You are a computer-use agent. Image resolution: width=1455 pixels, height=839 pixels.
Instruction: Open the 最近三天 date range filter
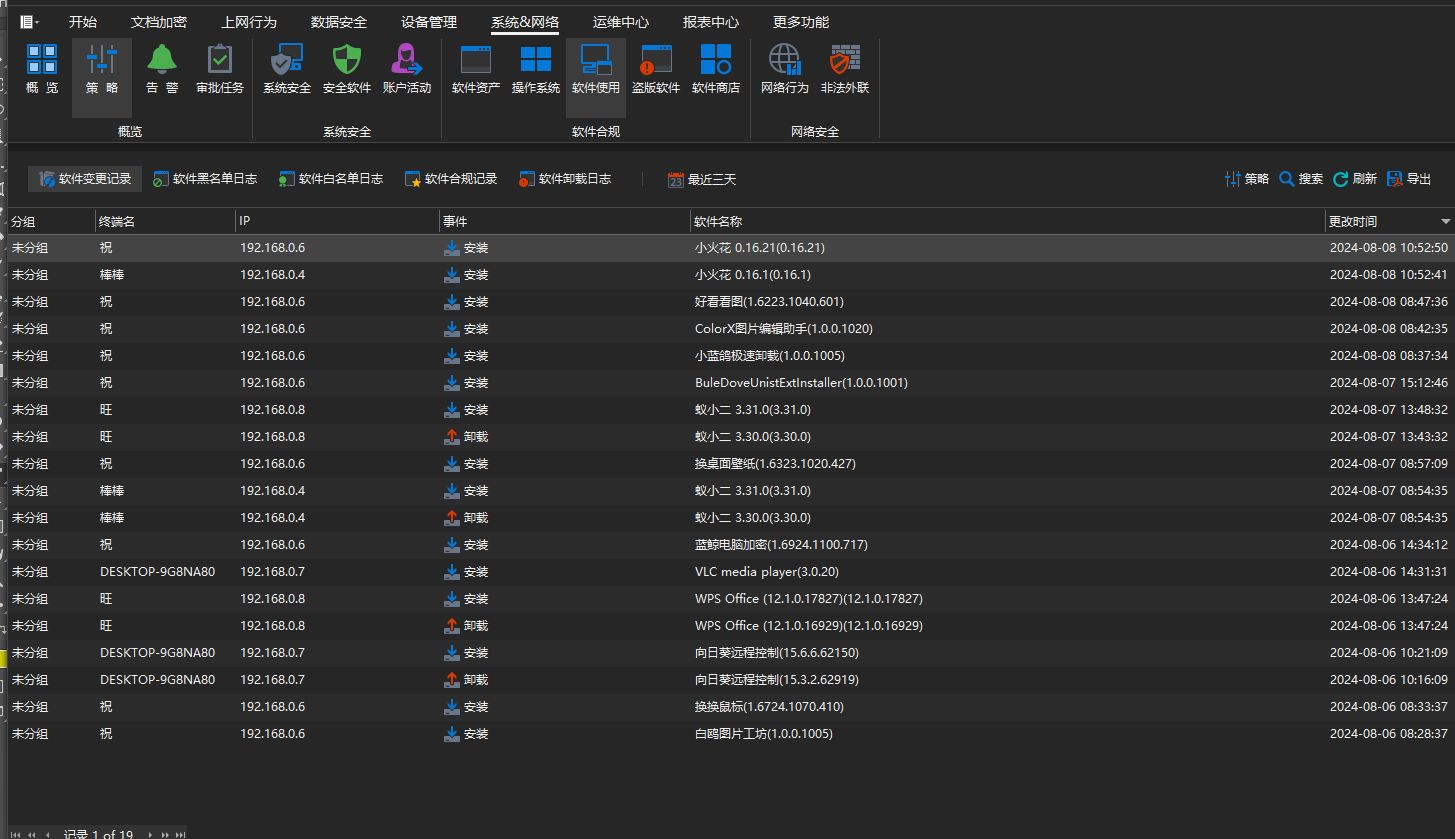[x=702, y=180]
